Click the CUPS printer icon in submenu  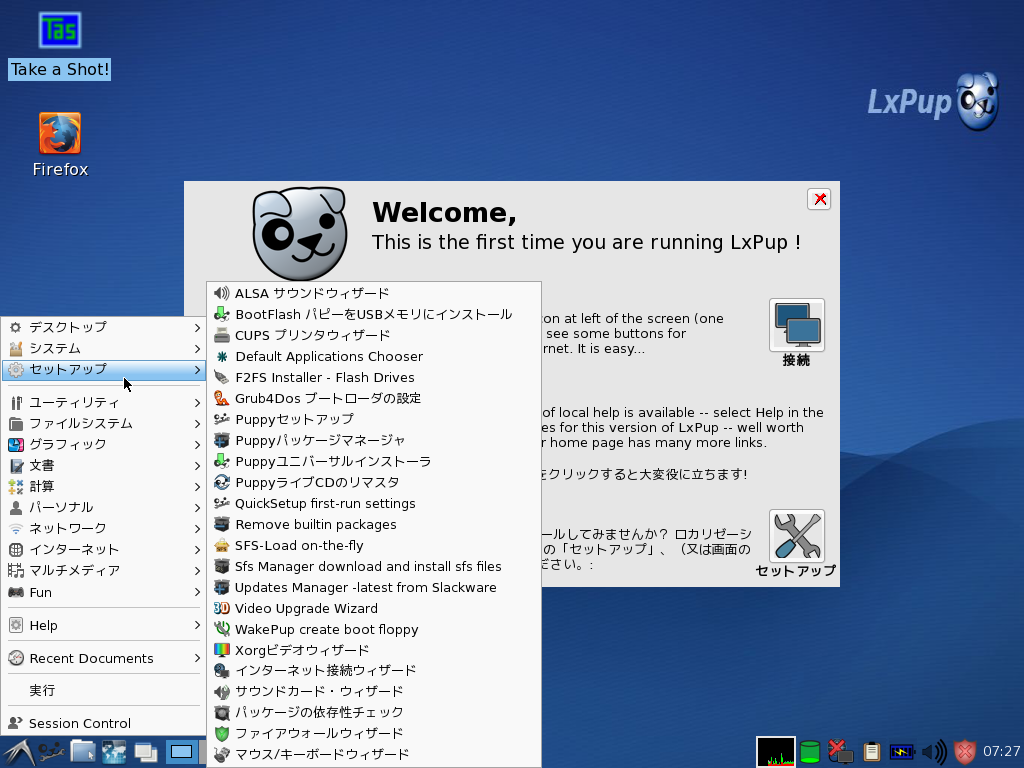222,335
